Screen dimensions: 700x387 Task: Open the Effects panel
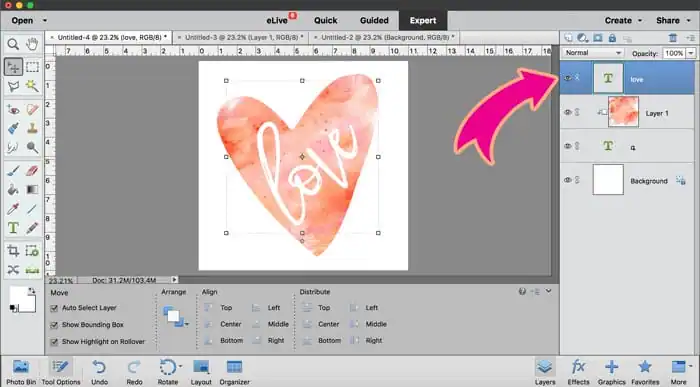point(578,372)
